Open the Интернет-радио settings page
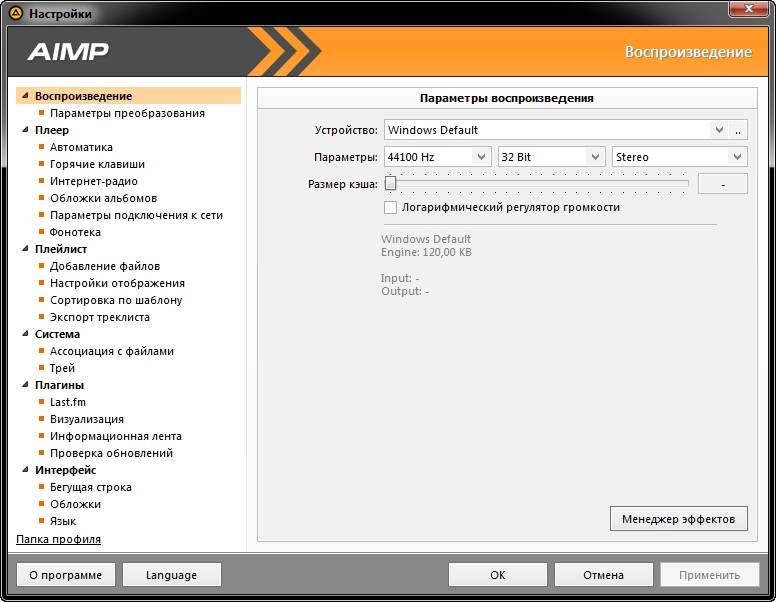Screen dimensions: 776x602 click(x=94, y=181)
